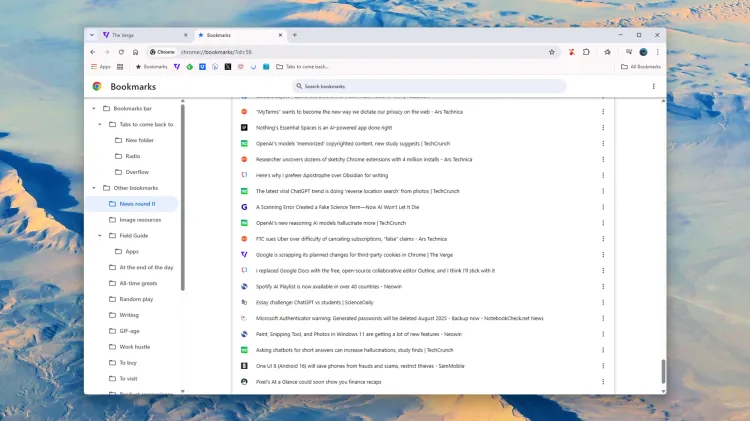Open more actions for the Spotify AI Playlist bookmark
This screenshot has height=421, width=750.
603,287
